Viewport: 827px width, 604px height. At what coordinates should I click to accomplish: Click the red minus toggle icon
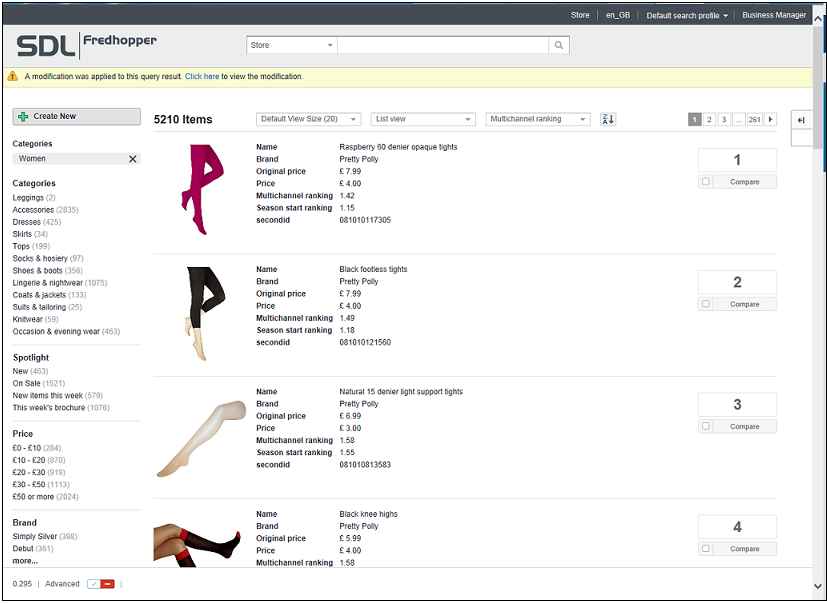click(x=108, y=584)
